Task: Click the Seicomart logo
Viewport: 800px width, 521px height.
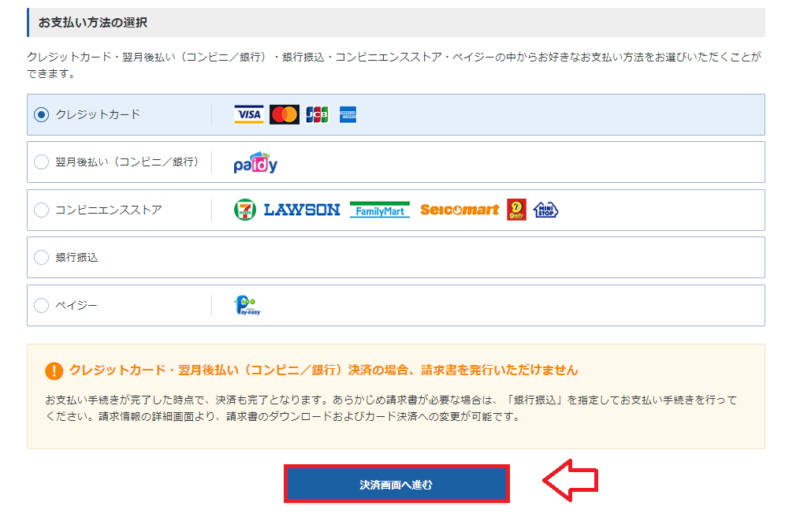Action: click(460, 210)
